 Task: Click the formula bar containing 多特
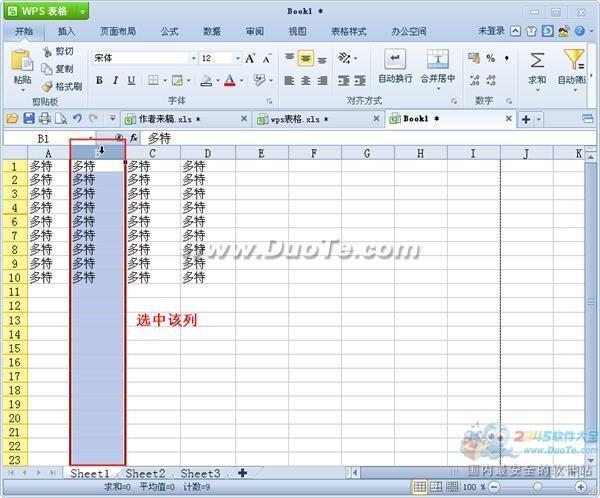coord(367,139)
